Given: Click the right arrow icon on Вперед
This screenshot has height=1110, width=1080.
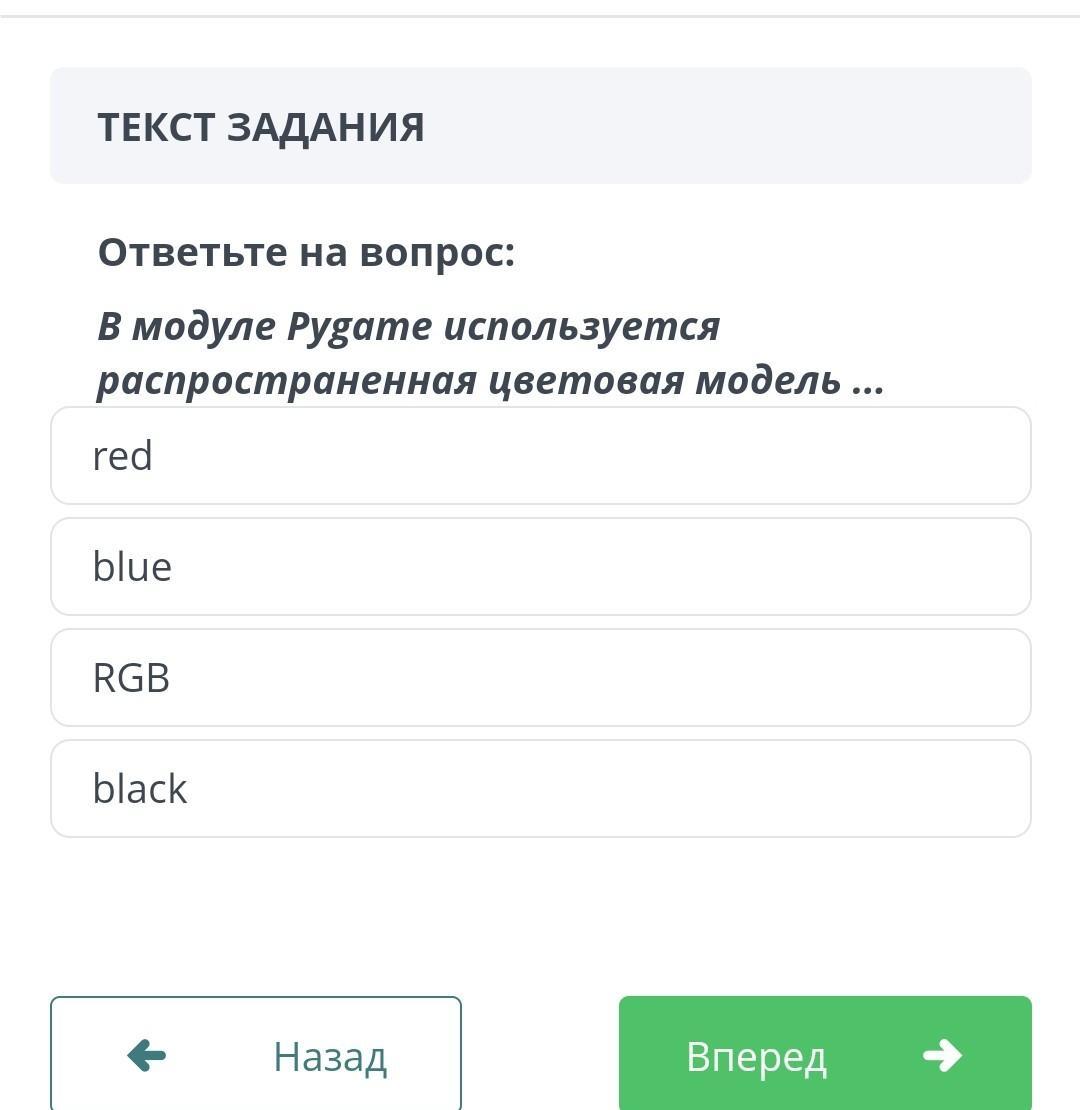Looking at the screenshot, I should [x=942, y=1055].
